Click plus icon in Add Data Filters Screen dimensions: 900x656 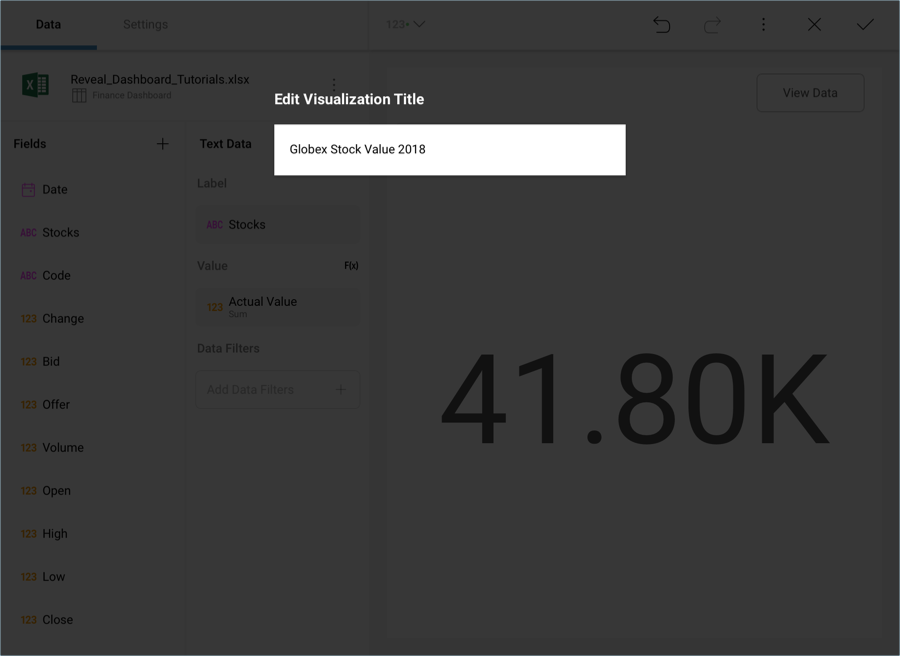(x=341, y=390)
